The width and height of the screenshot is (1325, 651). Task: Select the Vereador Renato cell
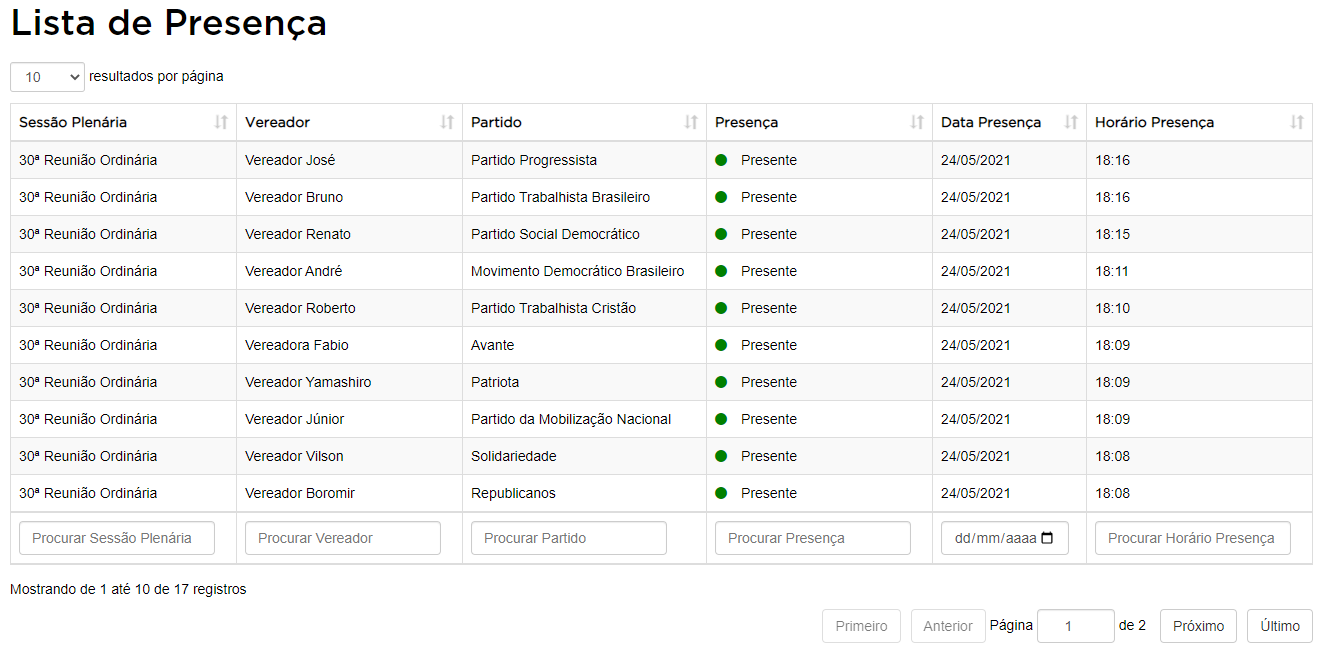tap(350, 234)
